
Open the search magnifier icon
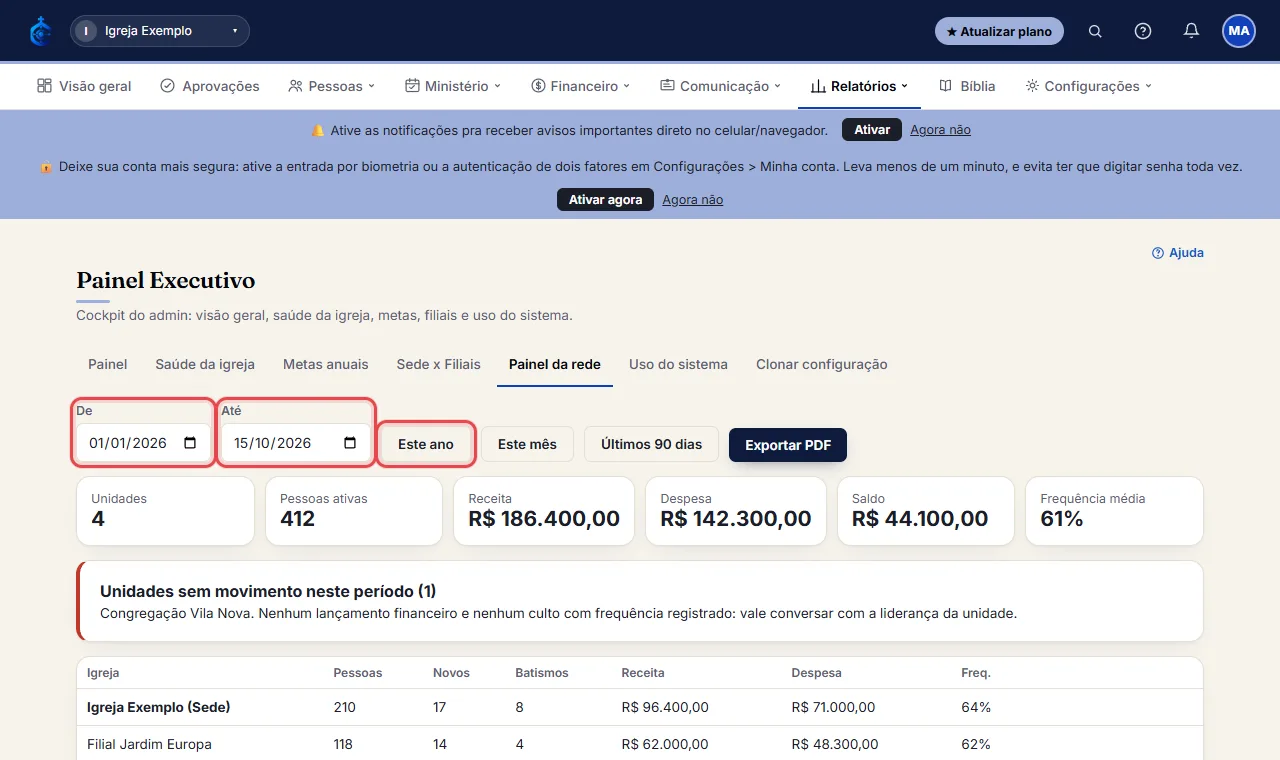[x=1095, y=31]
